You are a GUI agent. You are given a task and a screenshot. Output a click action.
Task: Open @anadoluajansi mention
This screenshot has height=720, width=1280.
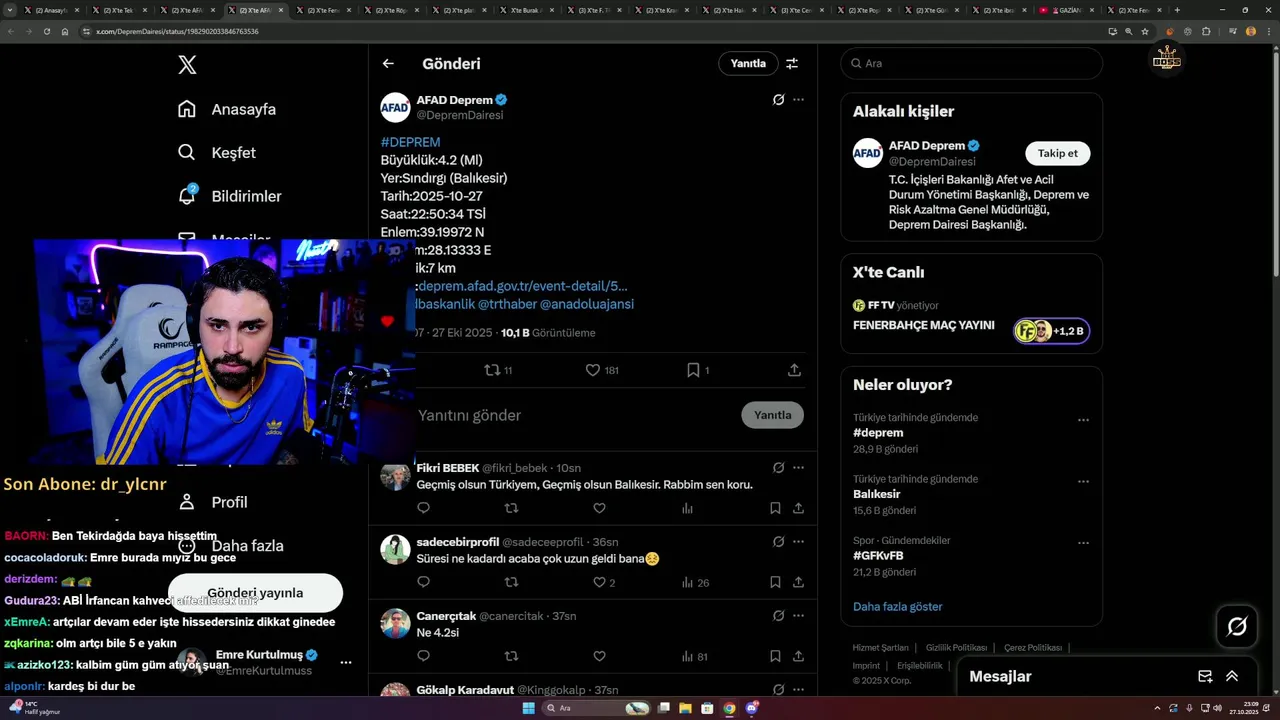pos(587,304)
